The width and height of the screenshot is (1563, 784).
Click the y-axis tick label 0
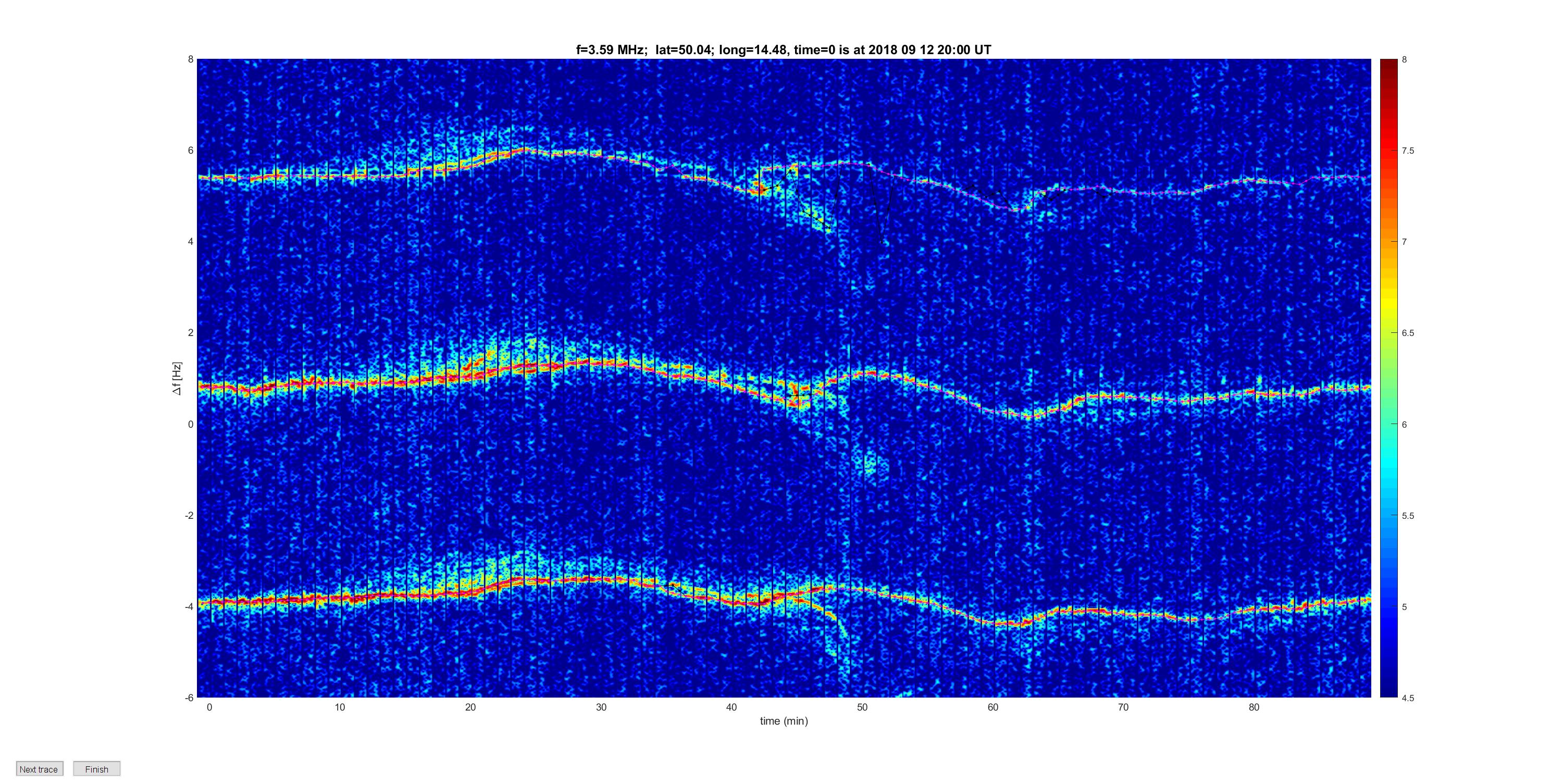pos(191,424)
